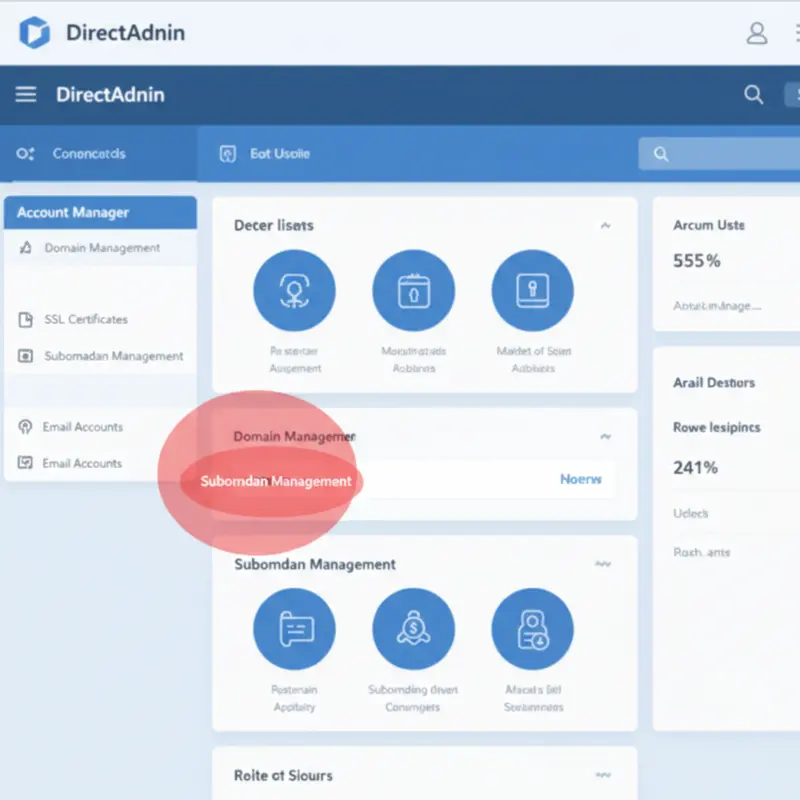The image size is (800, 800).
Task: Open the hamburger navigation menu
Action: [25, 94]
